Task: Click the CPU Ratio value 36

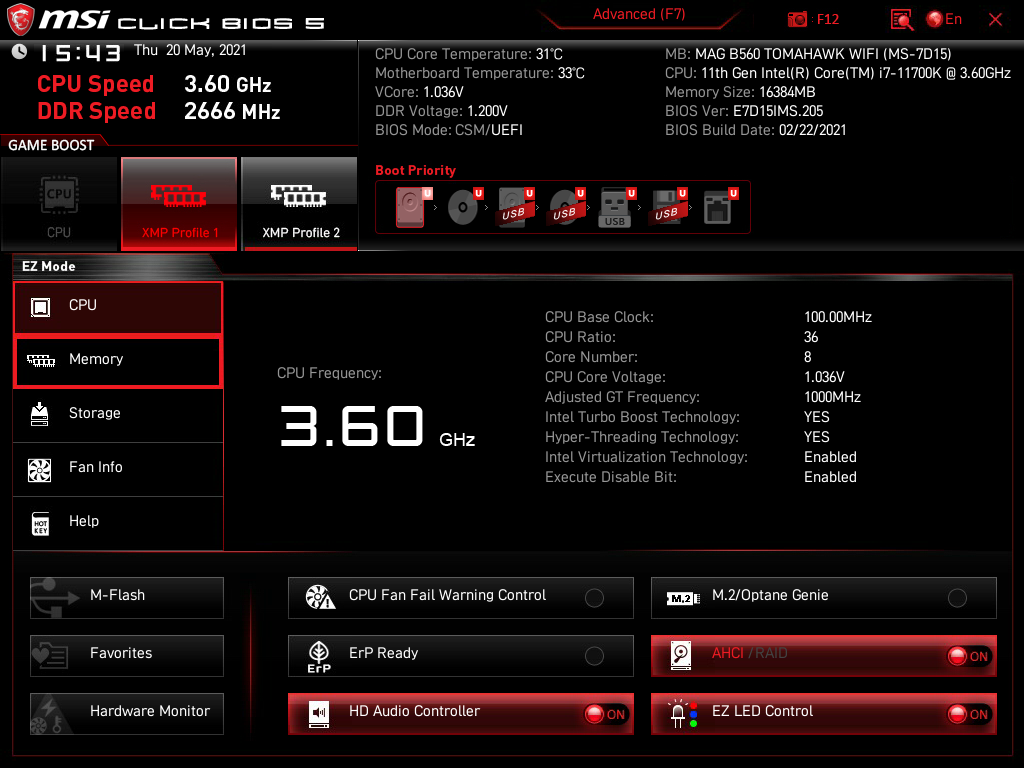Action: tap(811, 337)
